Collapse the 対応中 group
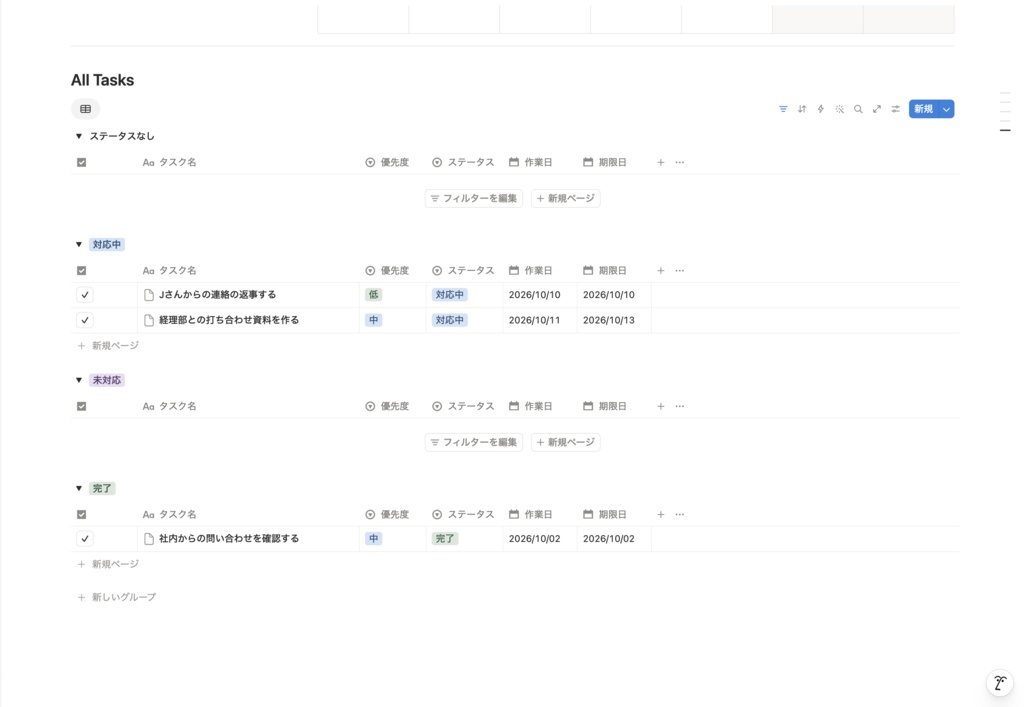Screen dimensions: 1024x707 [79, 244]
